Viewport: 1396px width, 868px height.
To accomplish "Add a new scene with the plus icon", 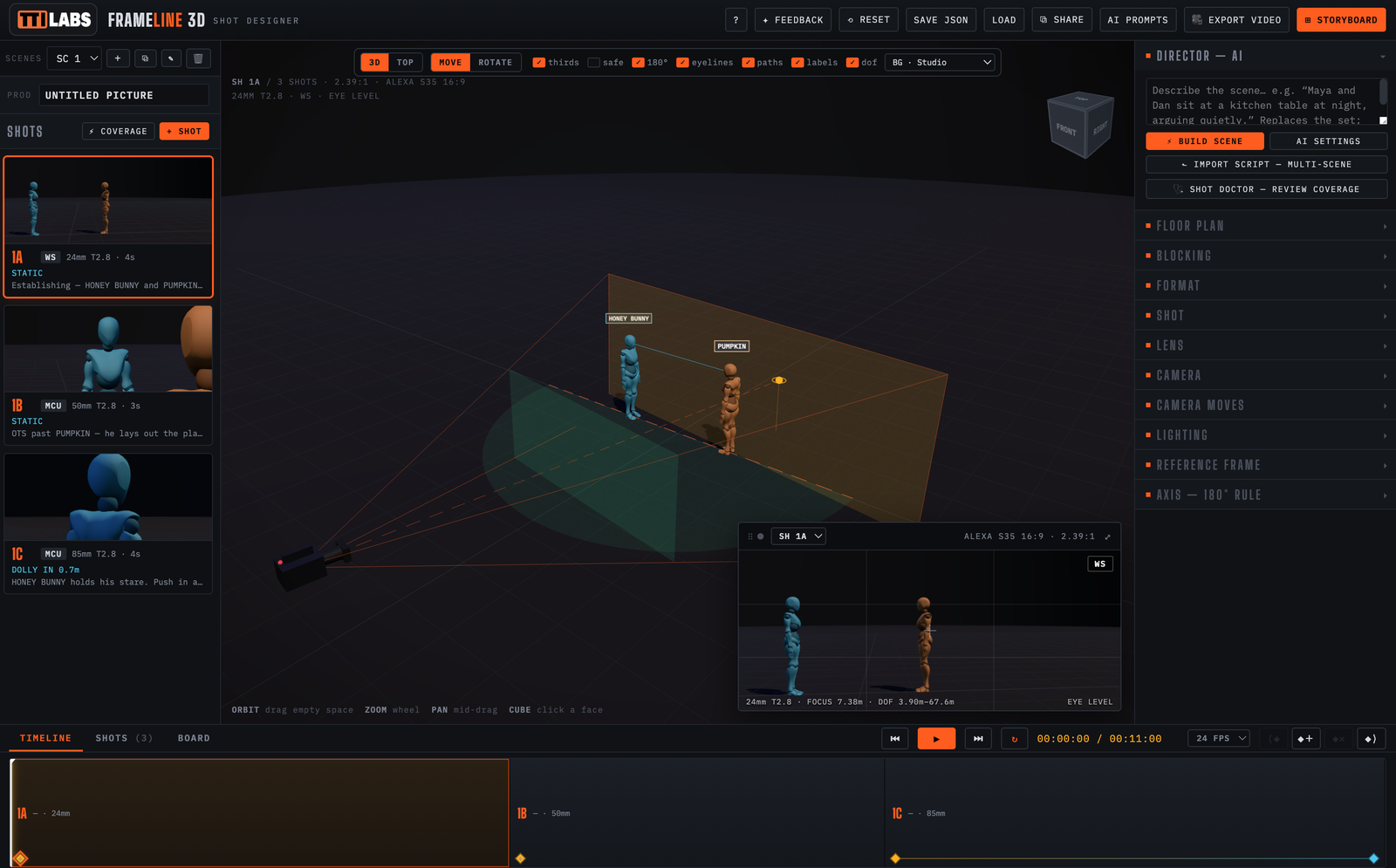I will click(118, 58).
